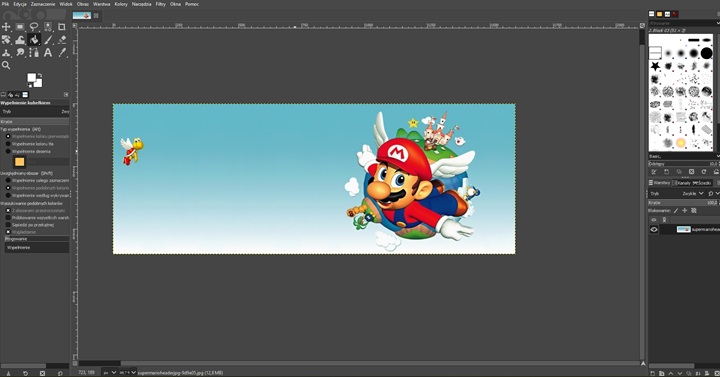Select the Text tool
720x377 pixels.
[48, 53]
